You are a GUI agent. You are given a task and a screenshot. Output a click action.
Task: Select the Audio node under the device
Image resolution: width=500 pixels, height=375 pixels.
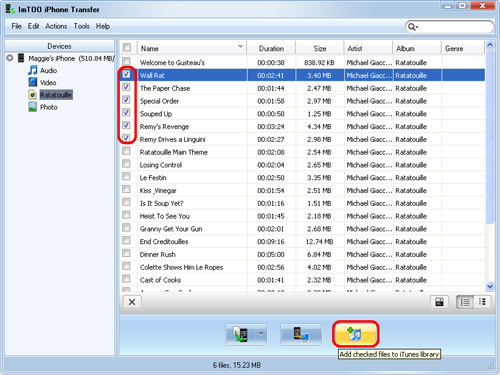tap(49, 70)
